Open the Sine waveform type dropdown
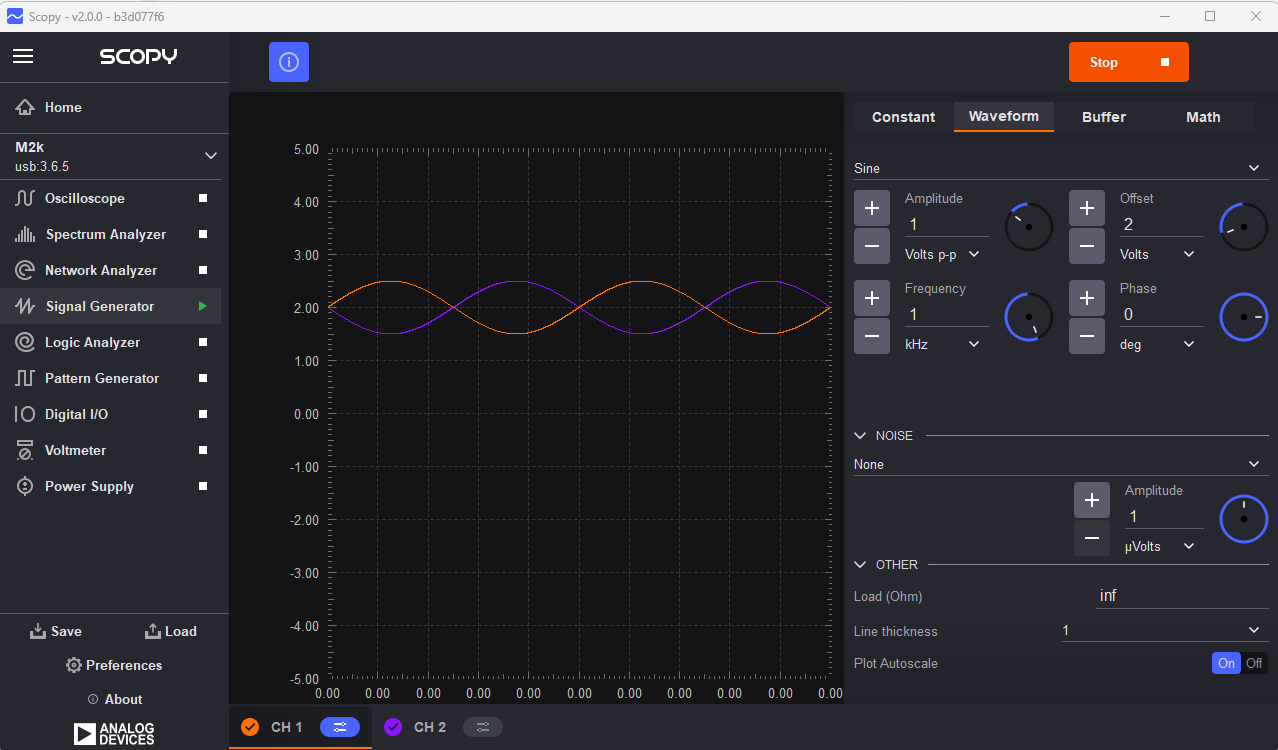 coord(1060,168)
